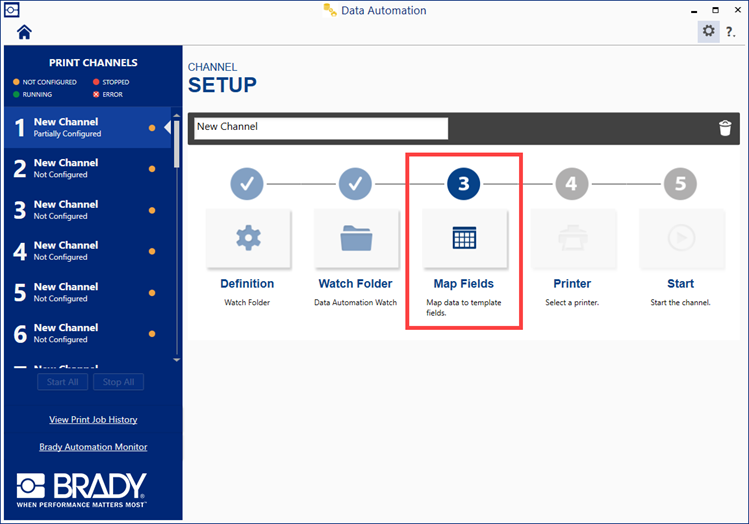Click the channel name text field
This screenshot has width=749, height=524.
(320, 128)
